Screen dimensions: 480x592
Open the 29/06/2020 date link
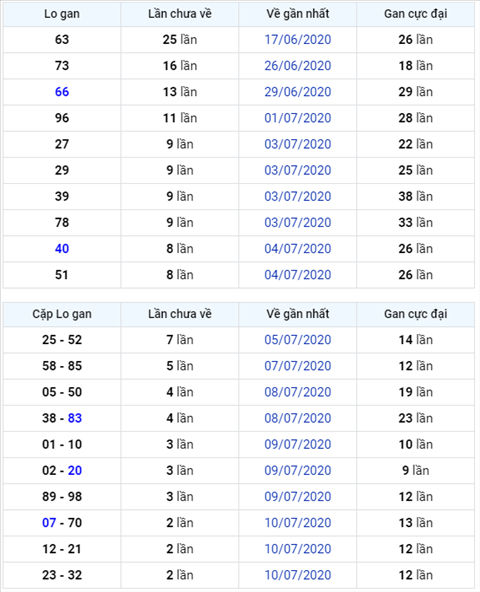pyautogui.click(x=298, y=92)
